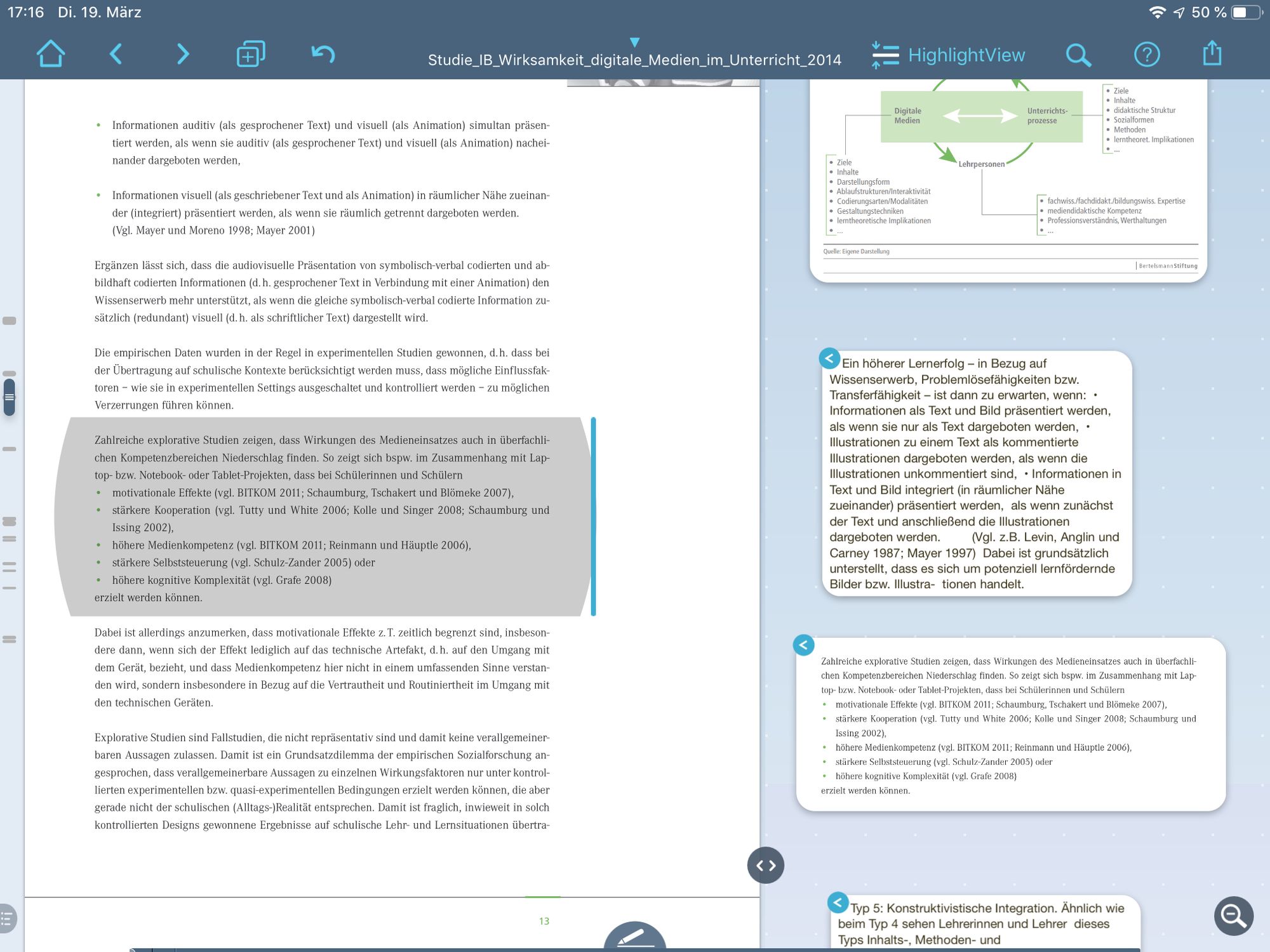Tap the wifi status icon
1270x952 pixels.
pos(1157,12)
